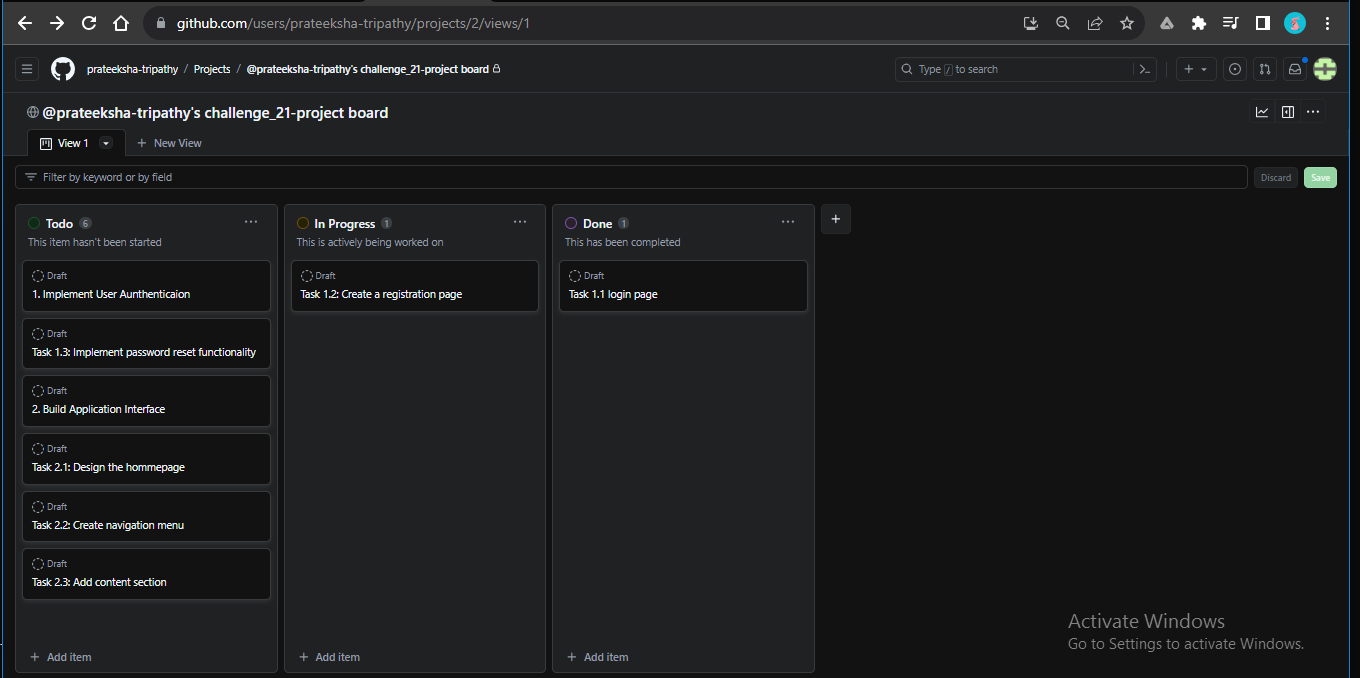1360x678 pixels.
Task: Discard unsaved filter changes
Action: tap(1276, 177)
